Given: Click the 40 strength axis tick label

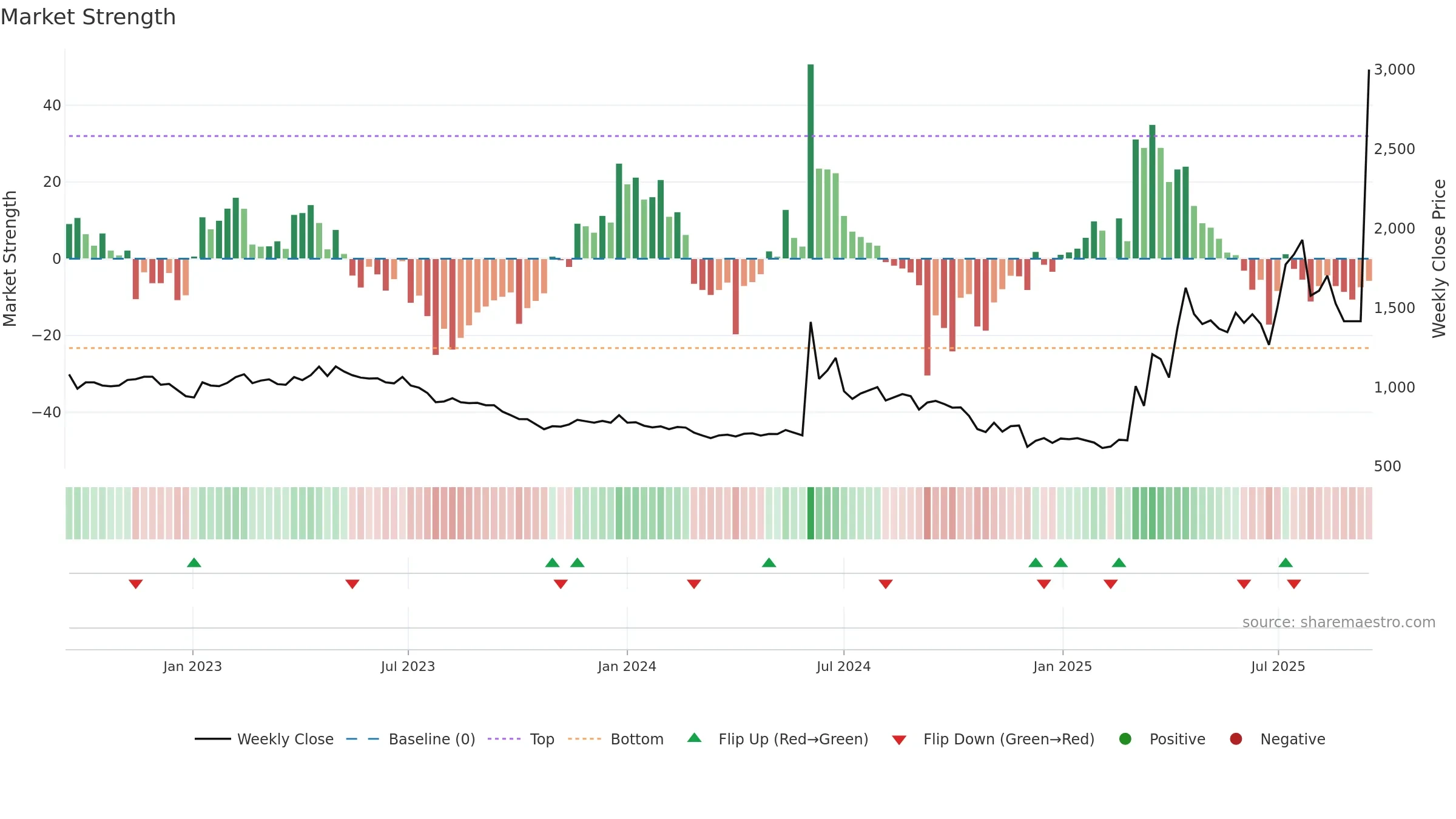Looking at the screenshot, I should click(52, 106).
